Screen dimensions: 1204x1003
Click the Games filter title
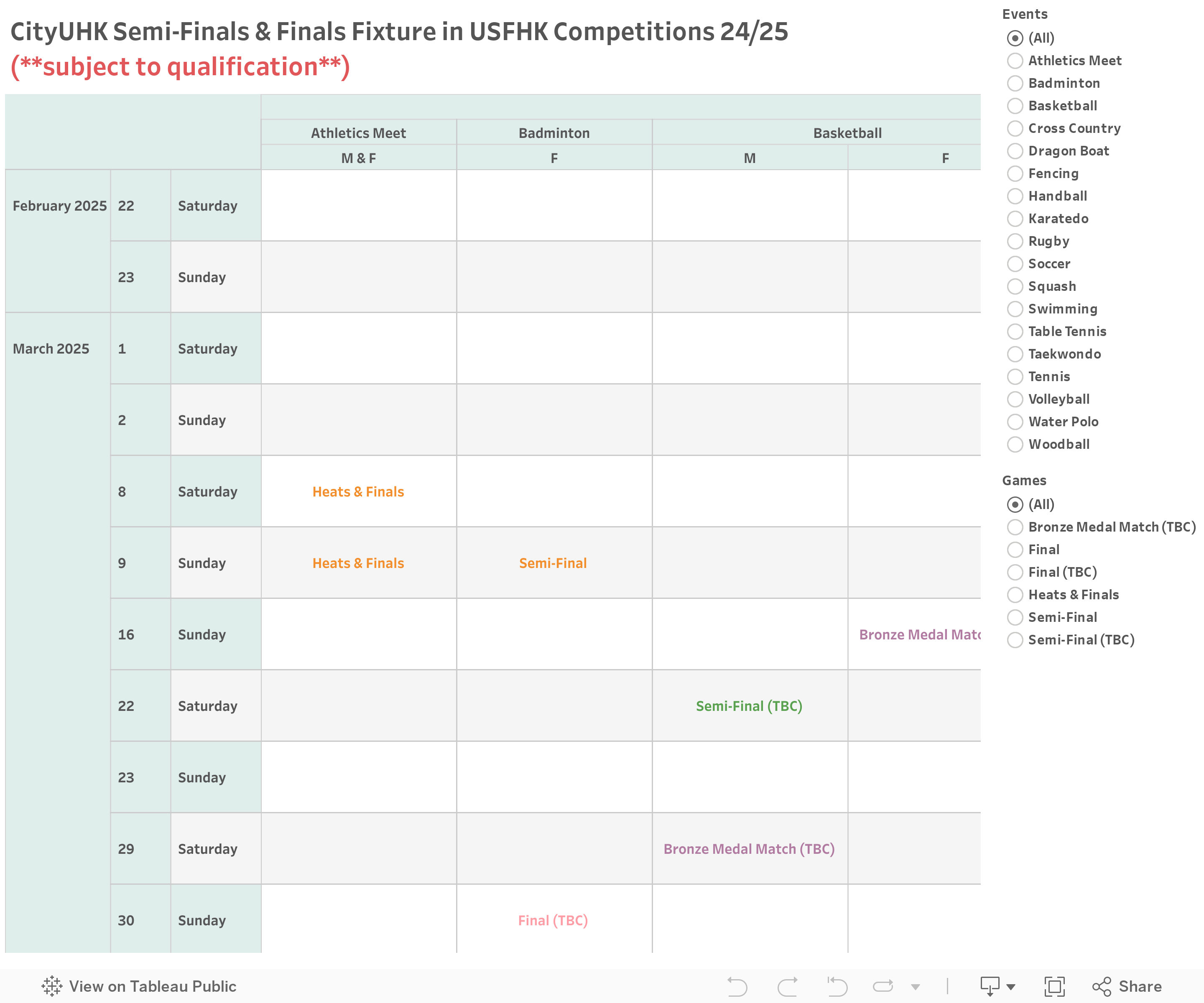[x=1025, y=480]
